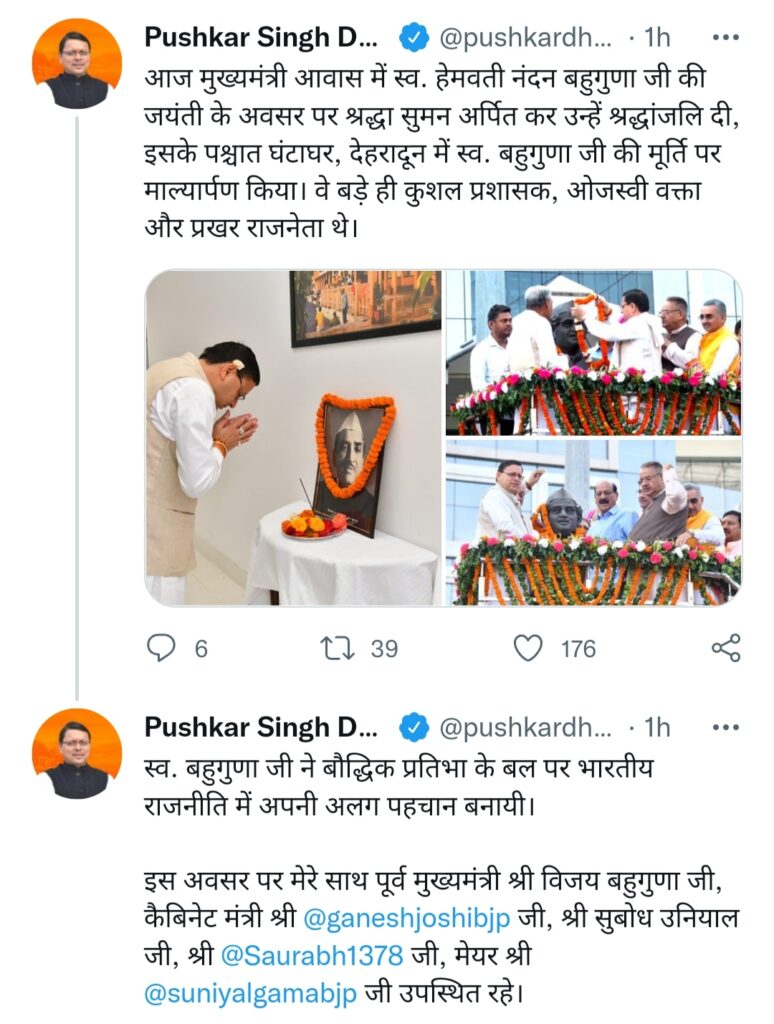Open the three-dot menu on first tweet
This screenshot has width=774, height=1024.
click(x=725, y=38)
